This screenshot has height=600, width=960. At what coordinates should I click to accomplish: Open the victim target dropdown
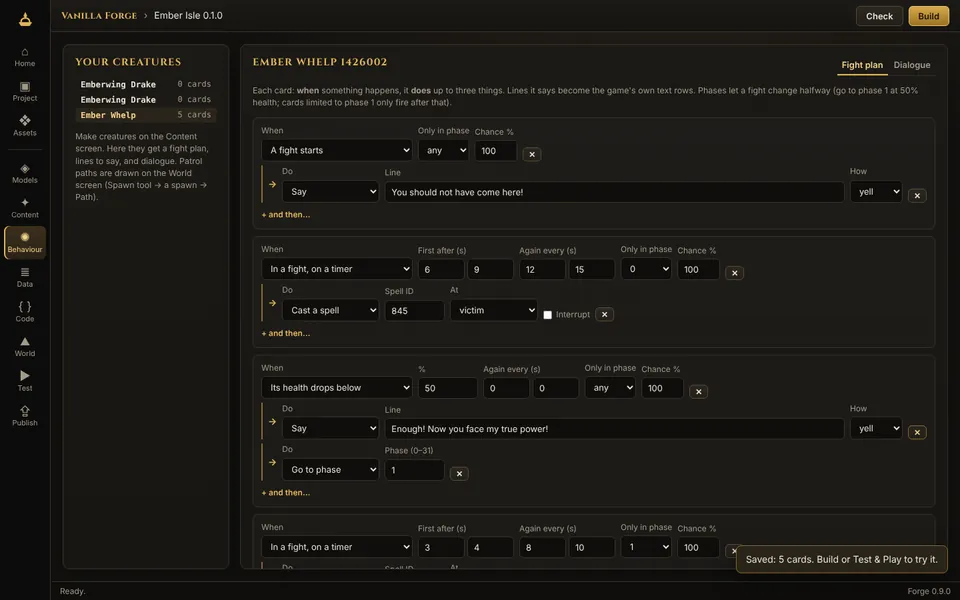tap(494, 310)
